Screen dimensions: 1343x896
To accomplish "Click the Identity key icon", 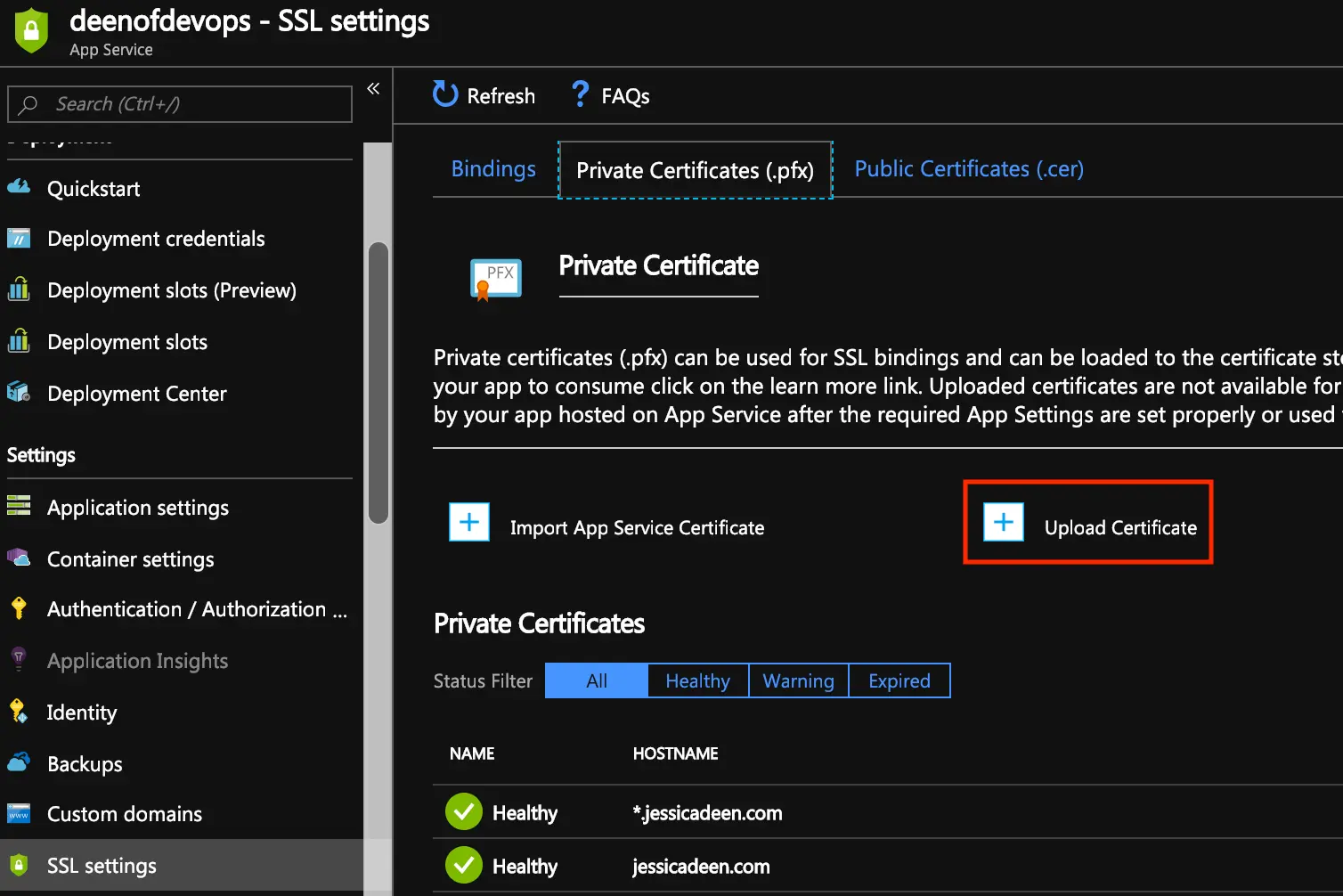I will [19, 712].
